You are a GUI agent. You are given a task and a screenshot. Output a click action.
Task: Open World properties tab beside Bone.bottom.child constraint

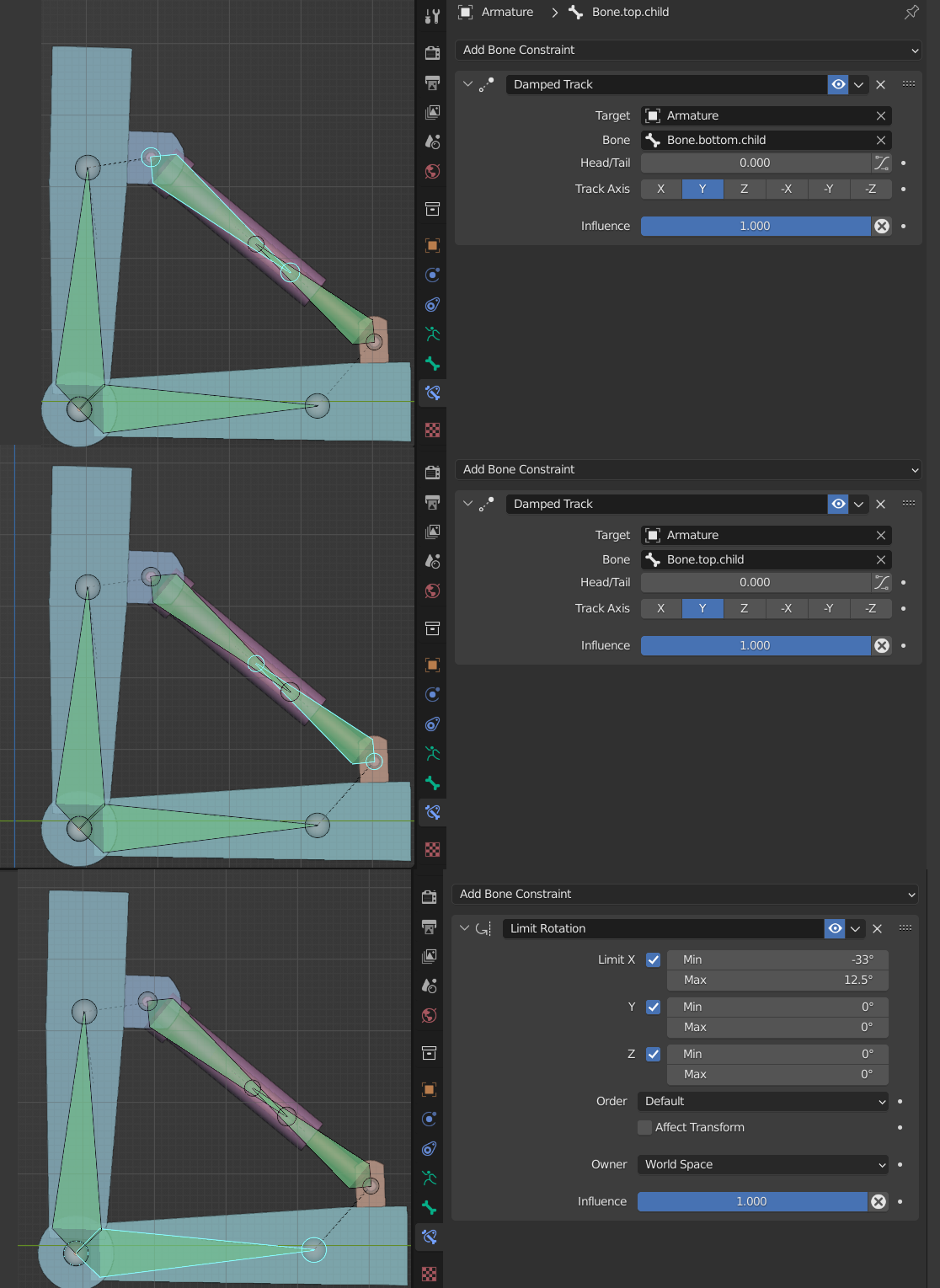432,171
